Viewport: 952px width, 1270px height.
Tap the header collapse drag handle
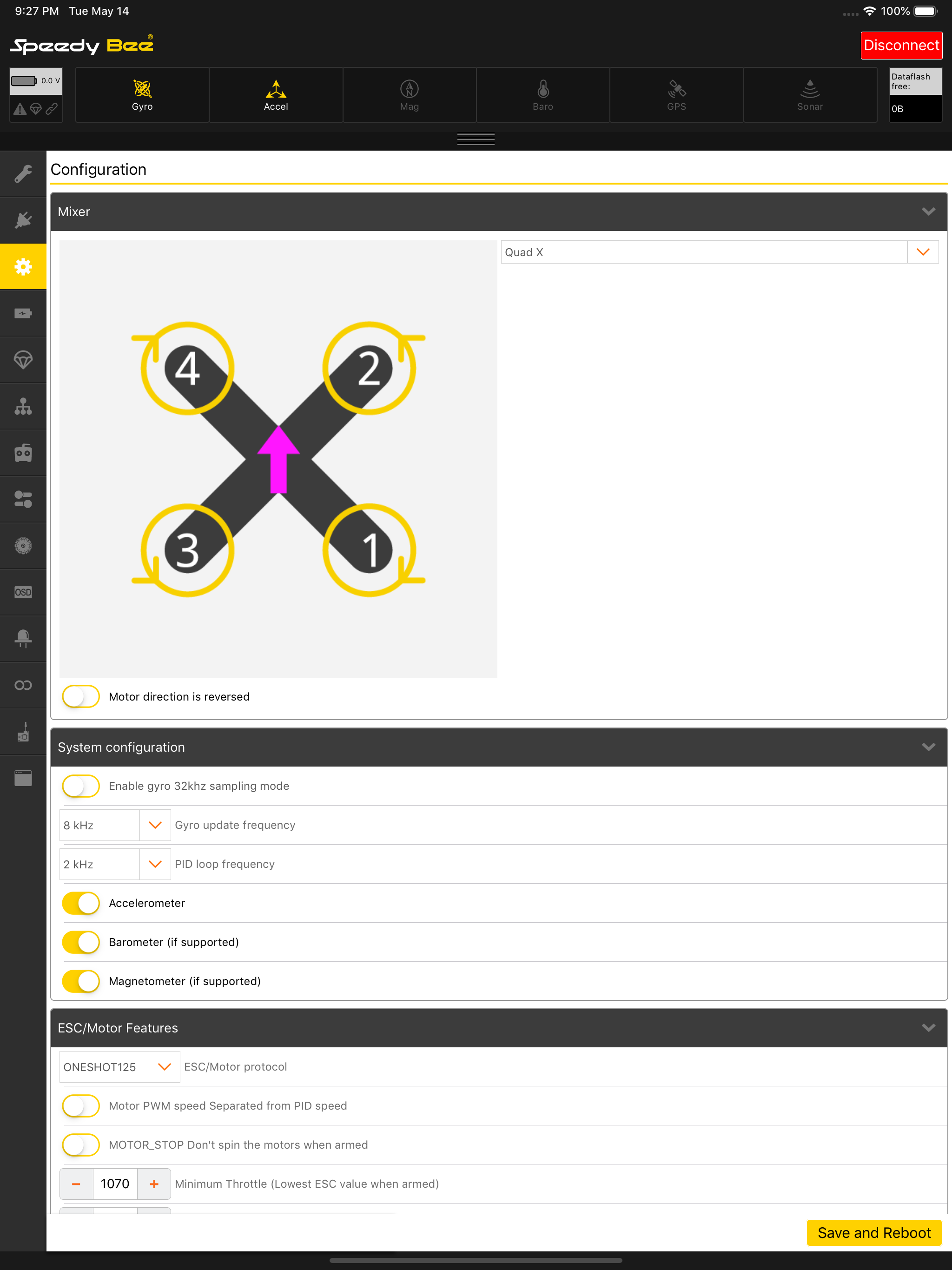point(476,139)
